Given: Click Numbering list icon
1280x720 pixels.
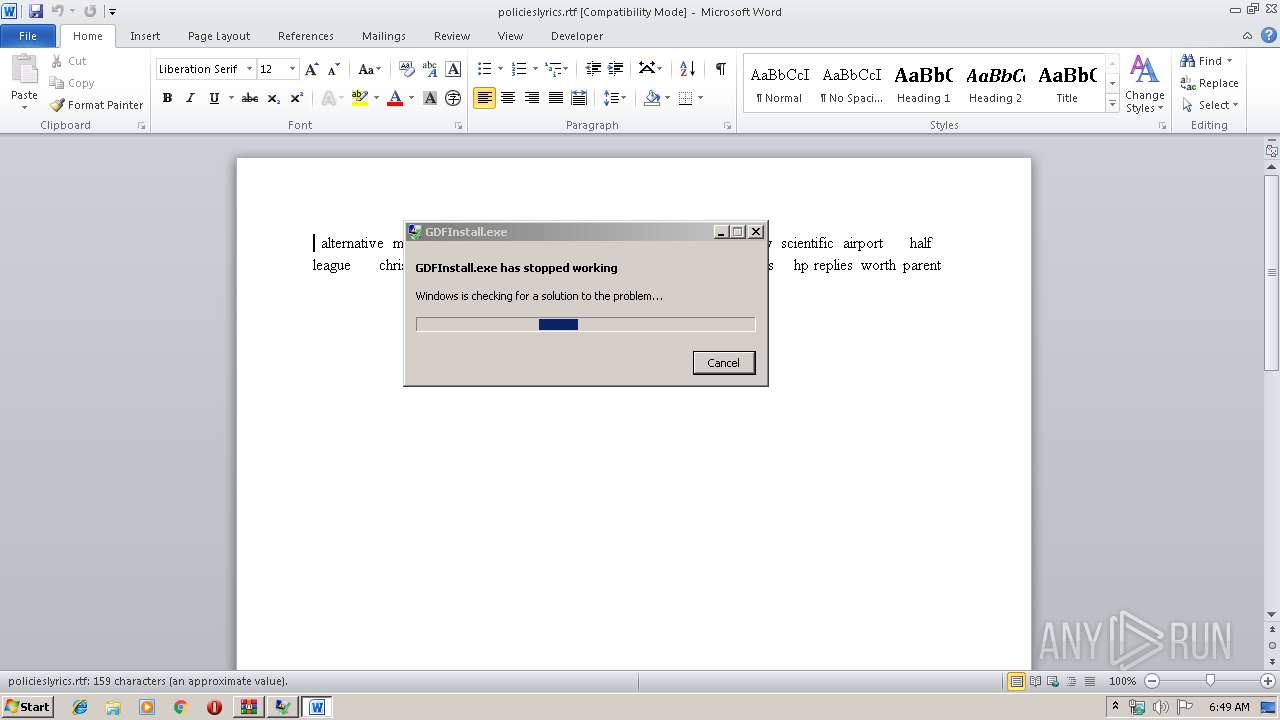Looking at the screenshot, I should (x=518, y=69).
